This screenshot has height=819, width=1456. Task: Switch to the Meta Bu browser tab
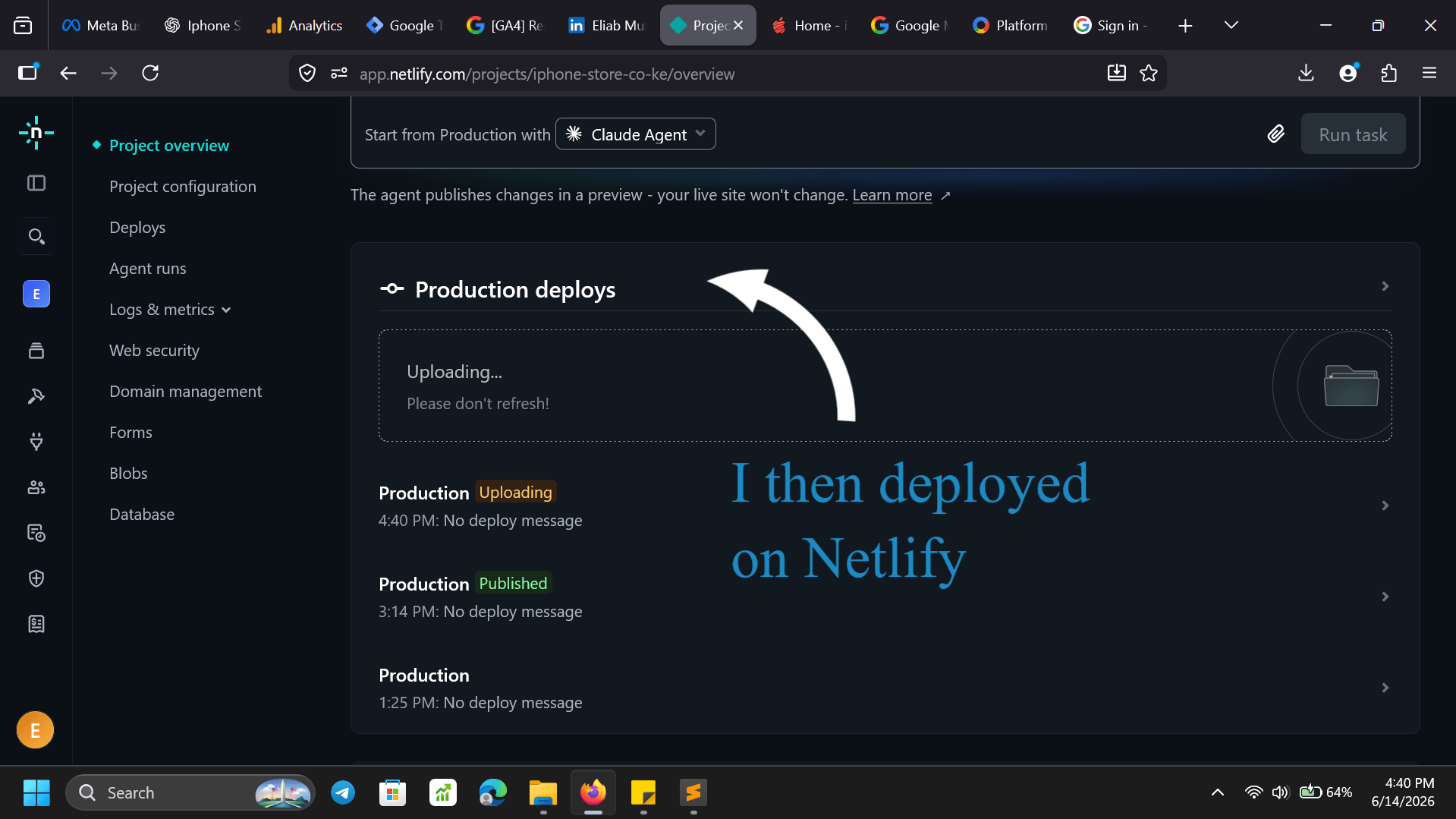tap(102, 25)
